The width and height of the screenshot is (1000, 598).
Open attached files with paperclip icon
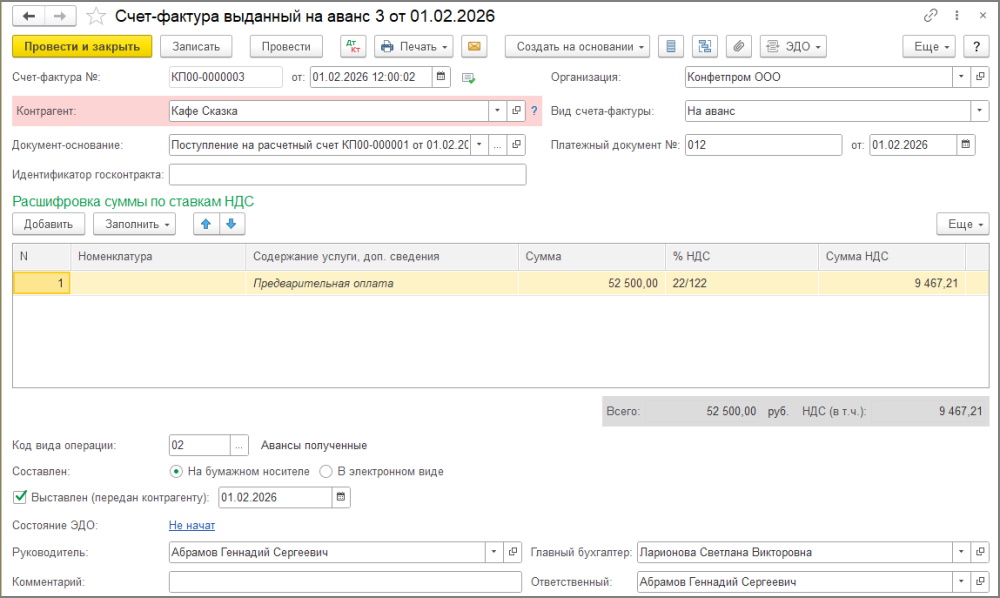(x=739, y=46)
